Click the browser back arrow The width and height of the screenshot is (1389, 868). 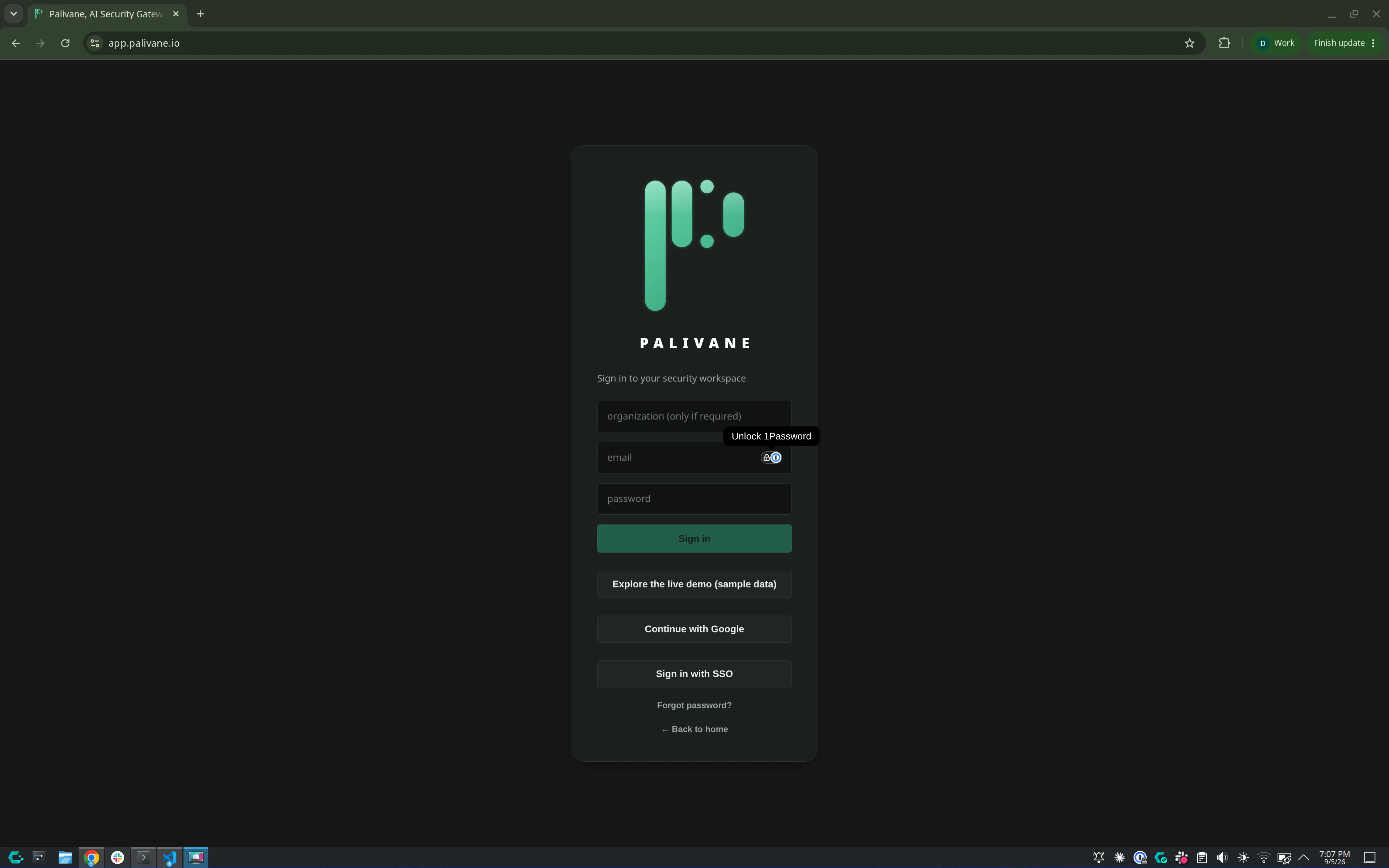16,43
